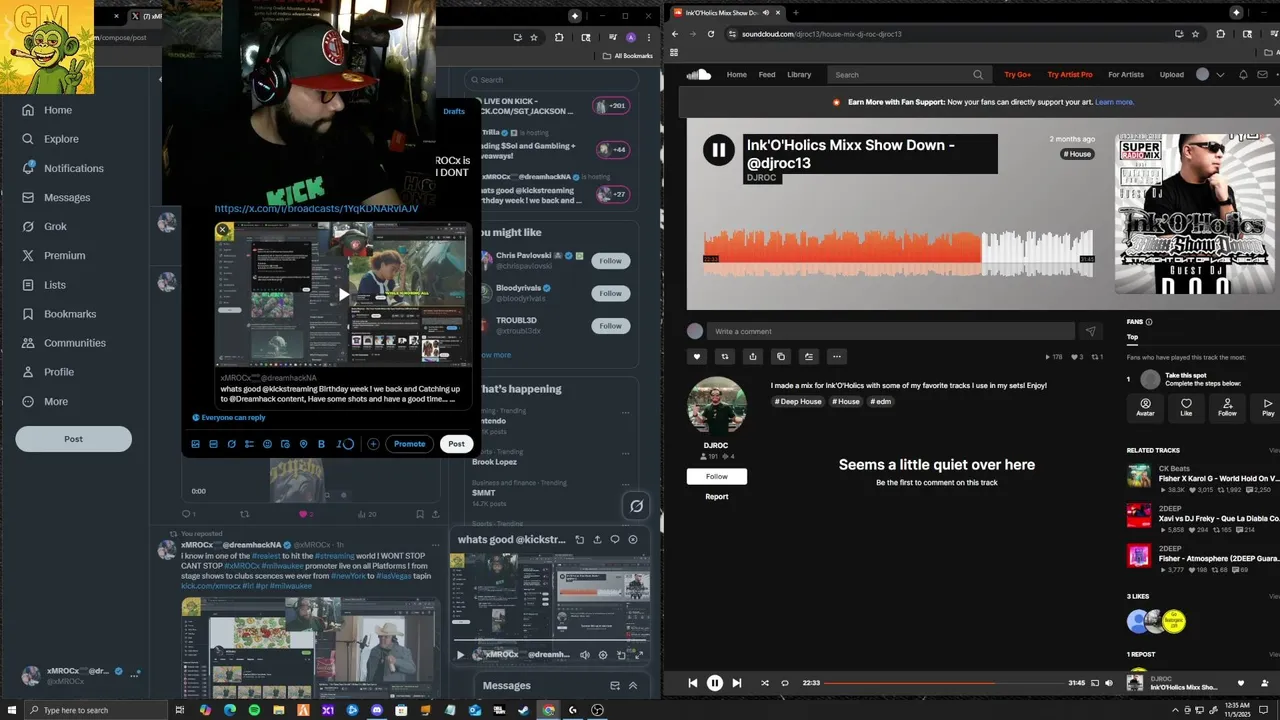Play the docked X broadcast mini player

tap(460, 655)
